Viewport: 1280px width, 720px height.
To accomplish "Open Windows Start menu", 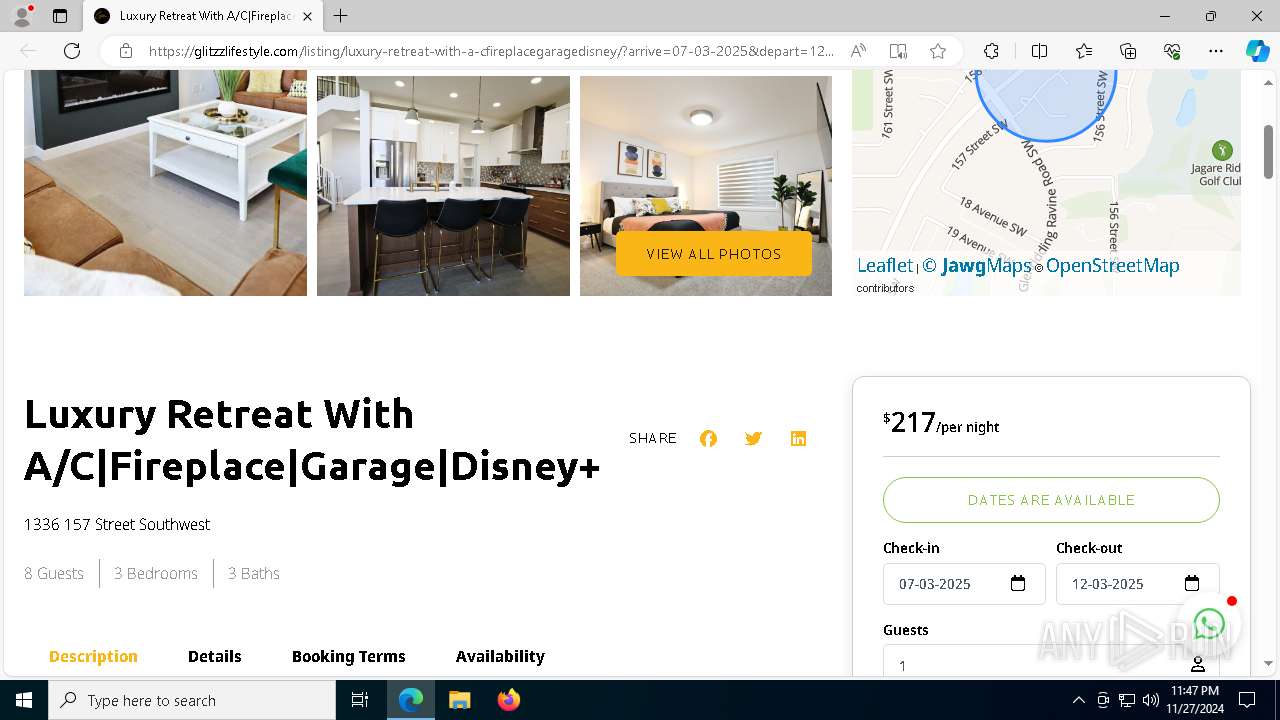I will pos(24,700).
